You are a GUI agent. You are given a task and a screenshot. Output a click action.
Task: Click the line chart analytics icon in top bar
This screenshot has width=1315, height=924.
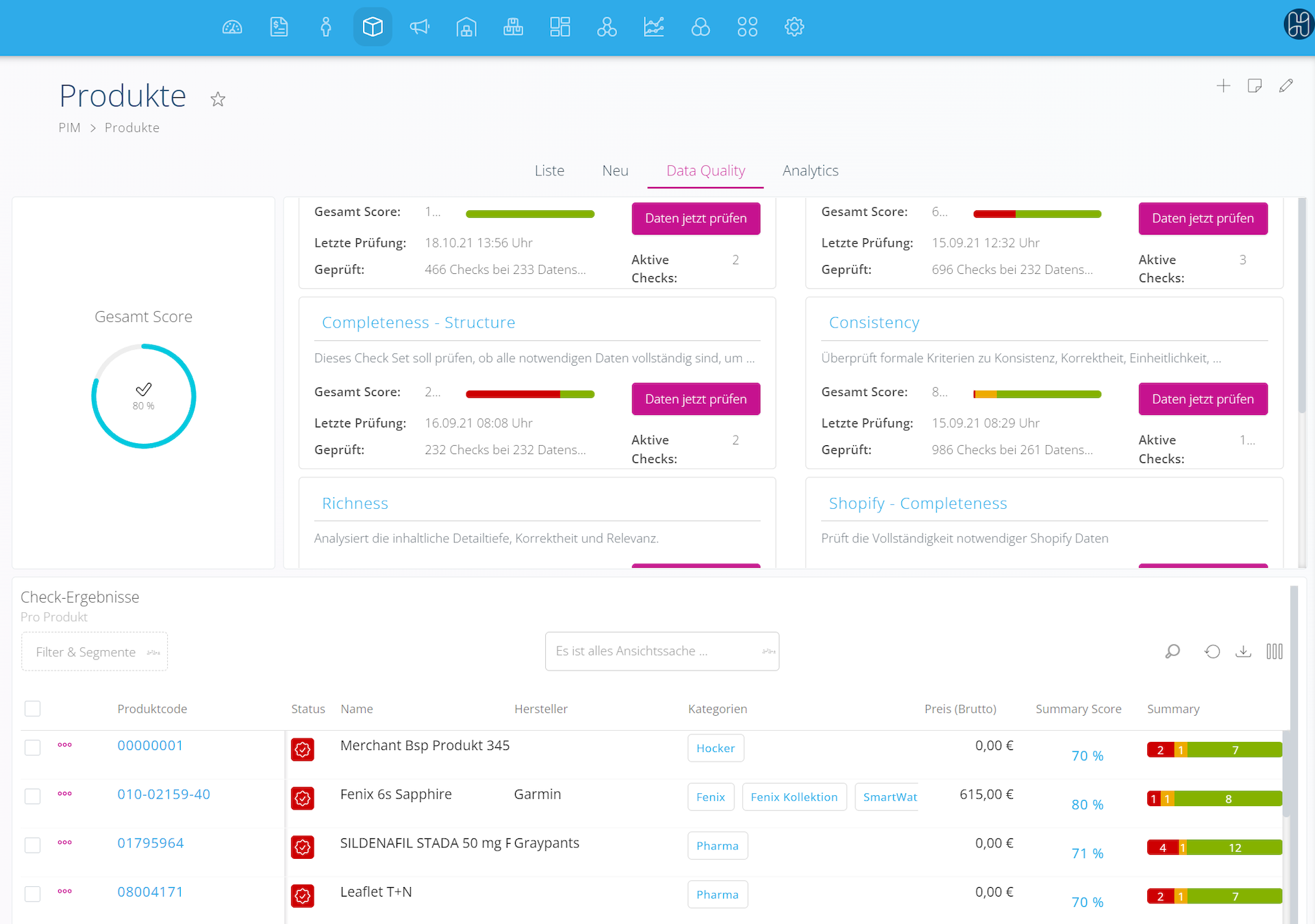coord(653,27)
